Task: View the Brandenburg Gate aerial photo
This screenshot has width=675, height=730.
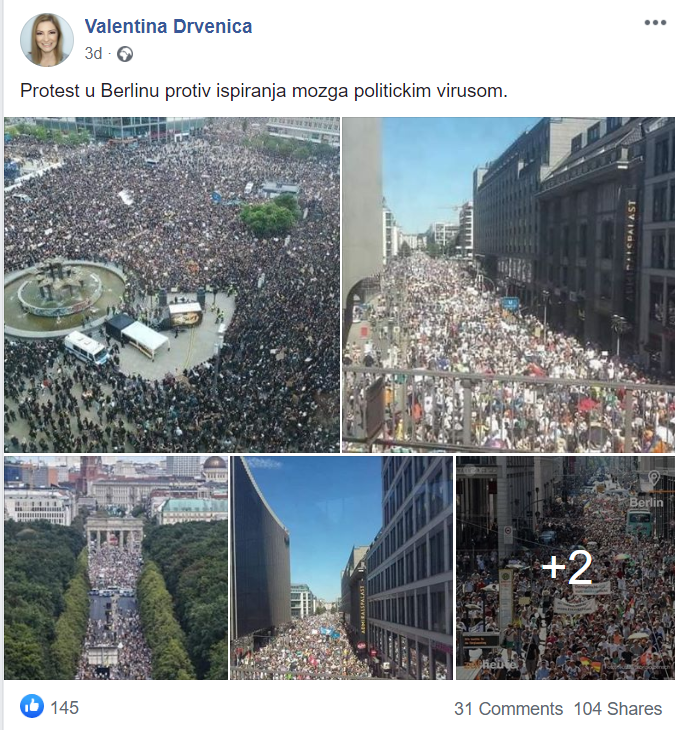Action: click(x=116, y=568)
